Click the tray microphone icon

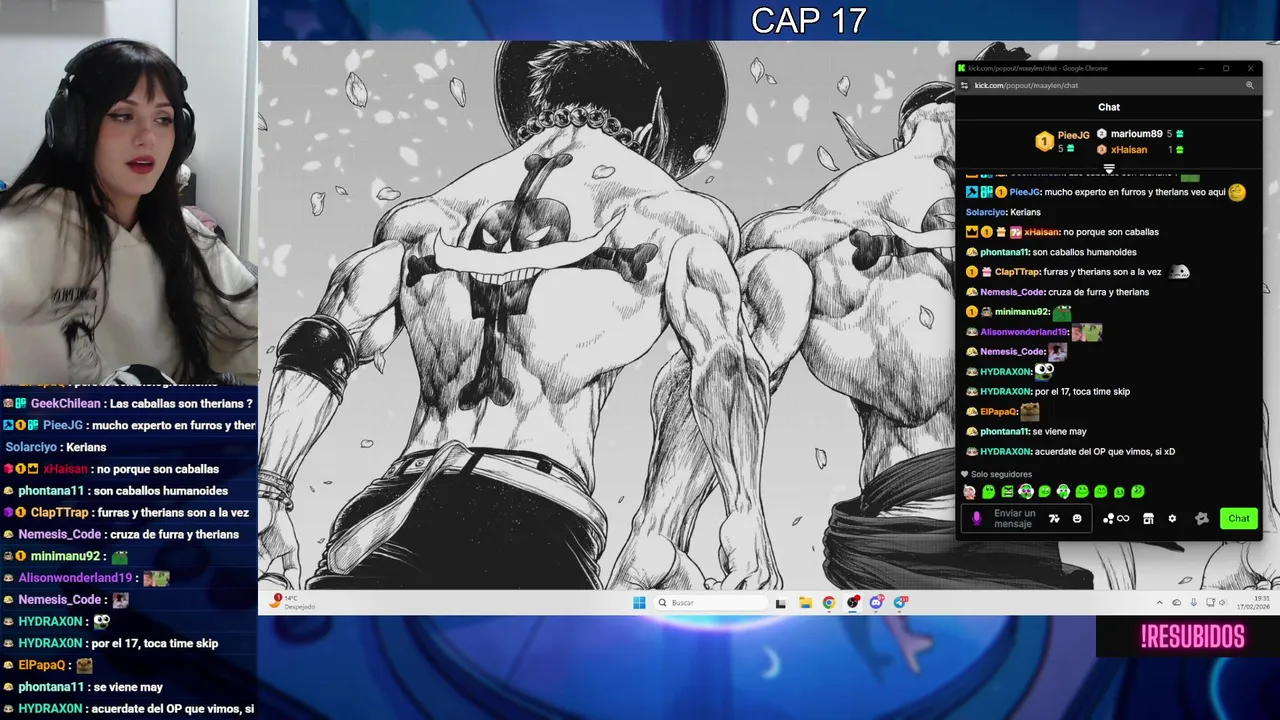tap(1193, 602)
